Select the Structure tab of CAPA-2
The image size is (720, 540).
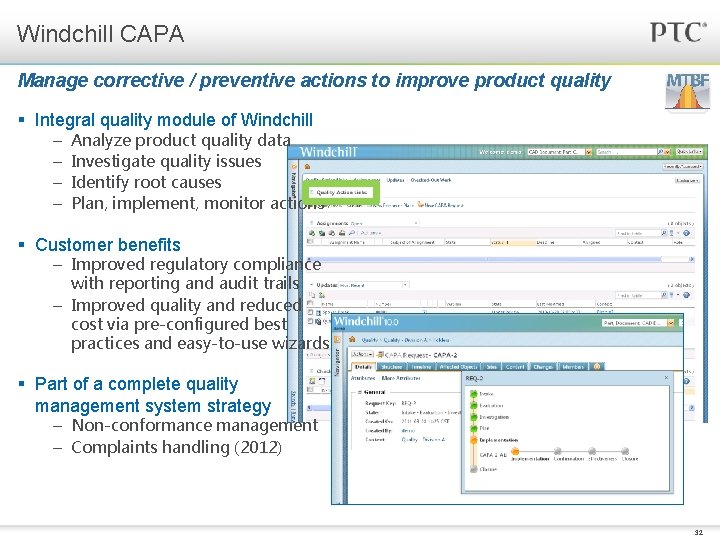click(392, 366)
